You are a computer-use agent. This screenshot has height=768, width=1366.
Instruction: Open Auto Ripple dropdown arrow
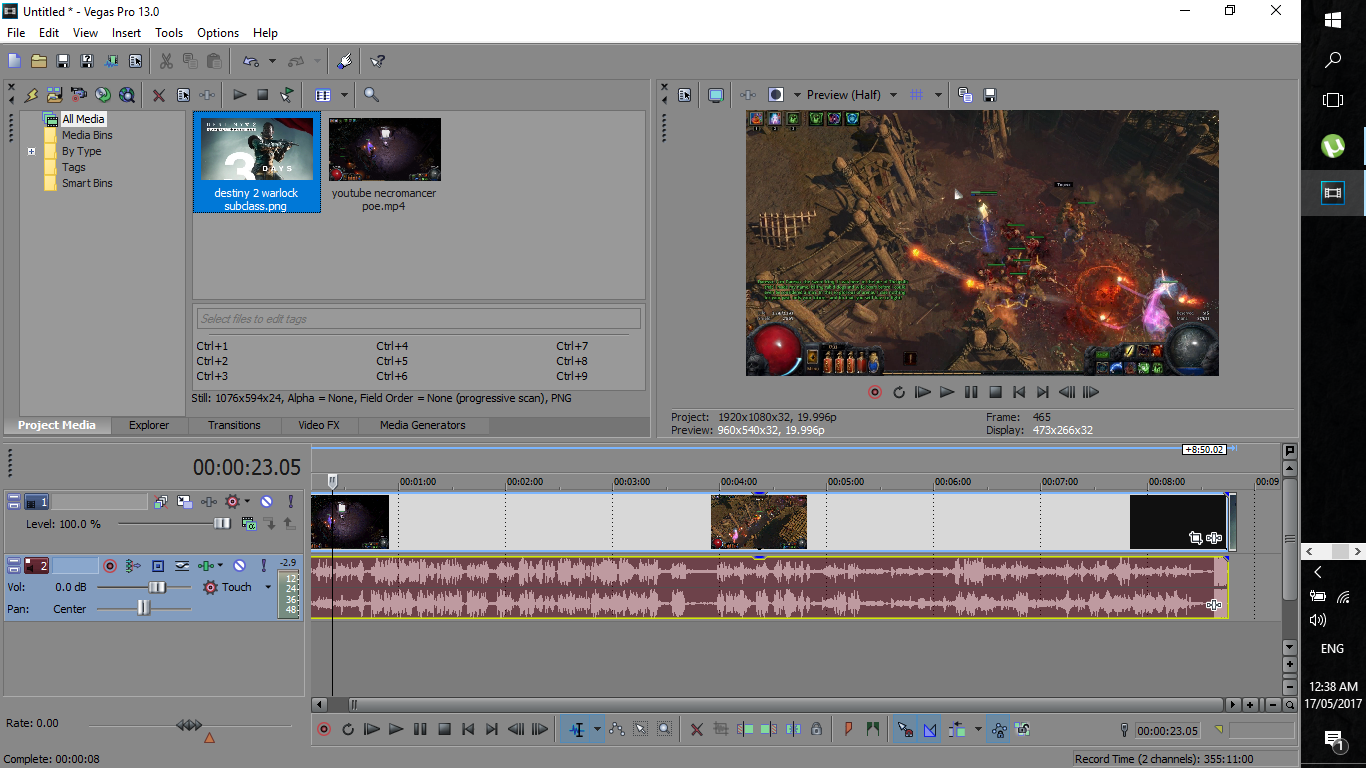(978, 729)
